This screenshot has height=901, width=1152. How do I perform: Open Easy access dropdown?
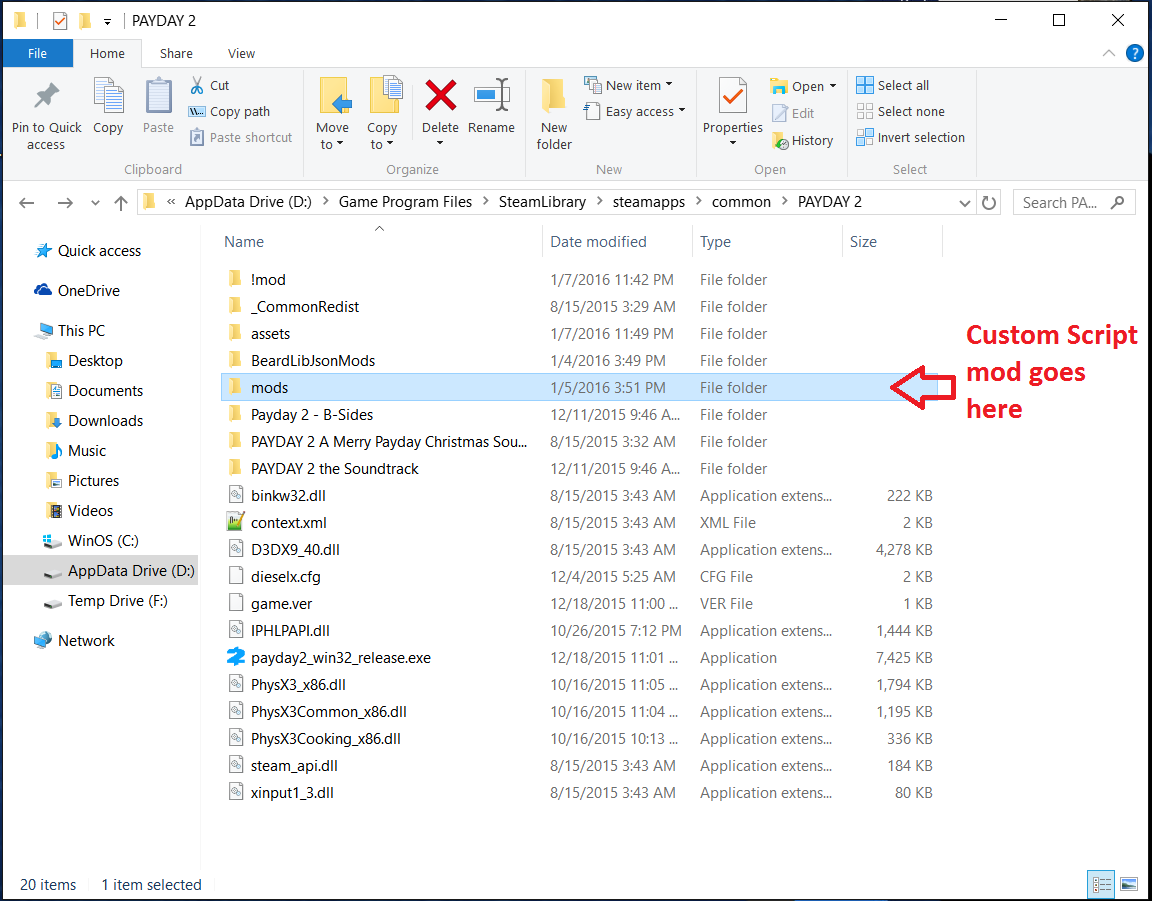(x=635, y=111)
